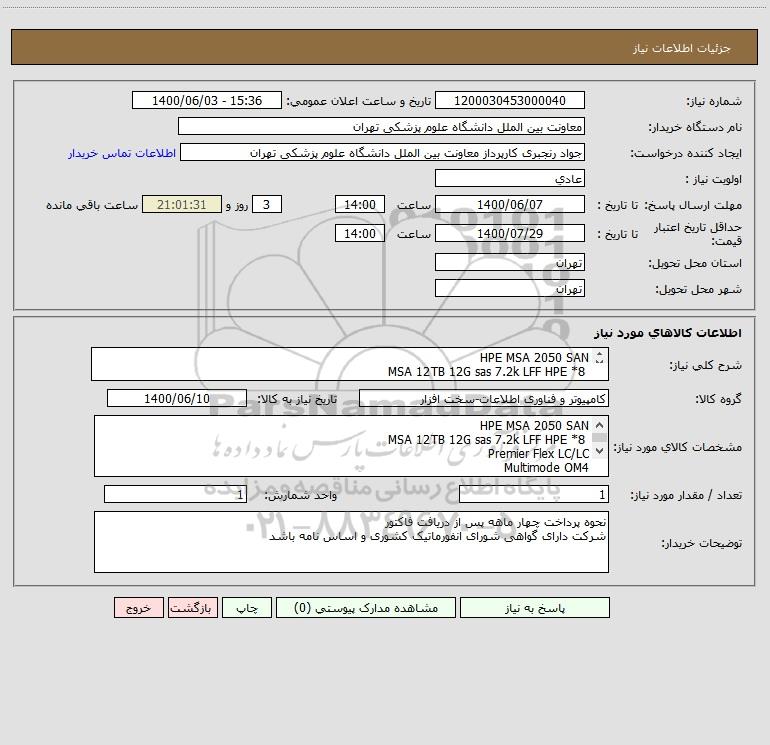The image size is (770, 745).
Task: Click the استان محل تحویل field تهران
Action: 510,262
